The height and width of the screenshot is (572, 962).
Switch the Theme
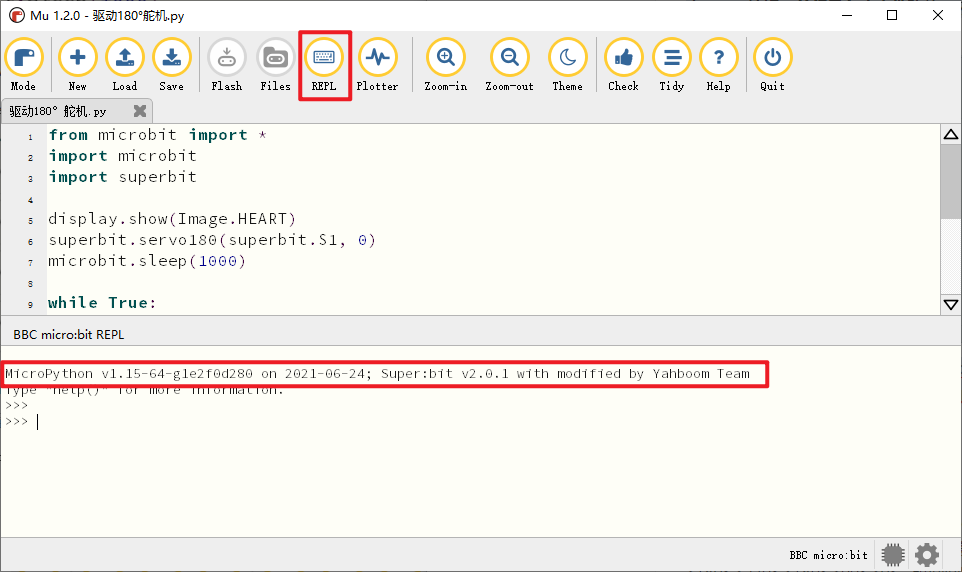pos(568,65)
